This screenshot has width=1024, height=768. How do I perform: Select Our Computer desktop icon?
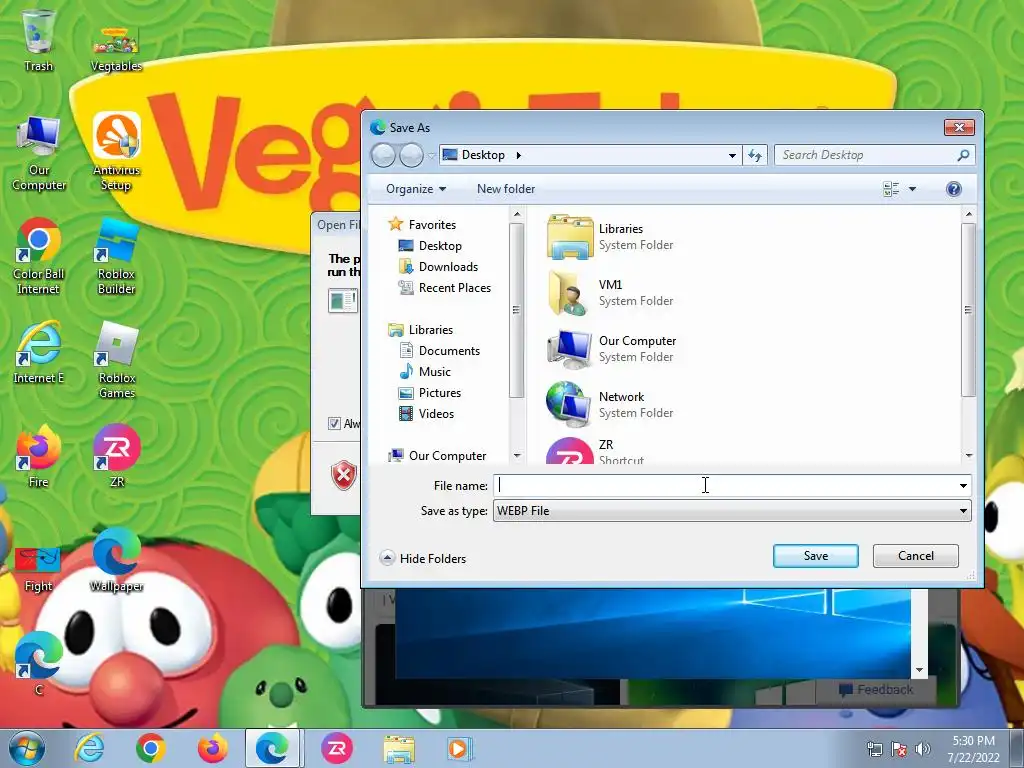click(x=39, y=153)
